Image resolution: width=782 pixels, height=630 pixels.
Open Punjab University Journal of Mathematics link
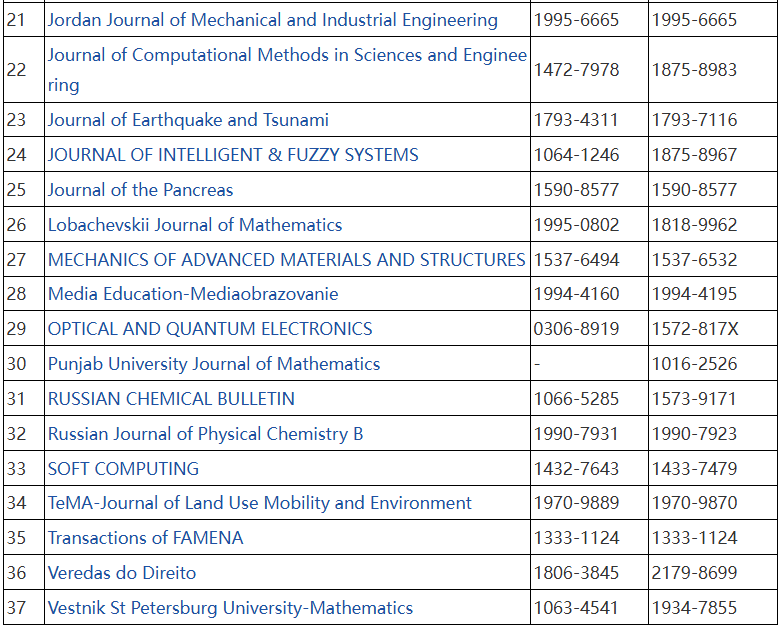click(x=213, y=364)
